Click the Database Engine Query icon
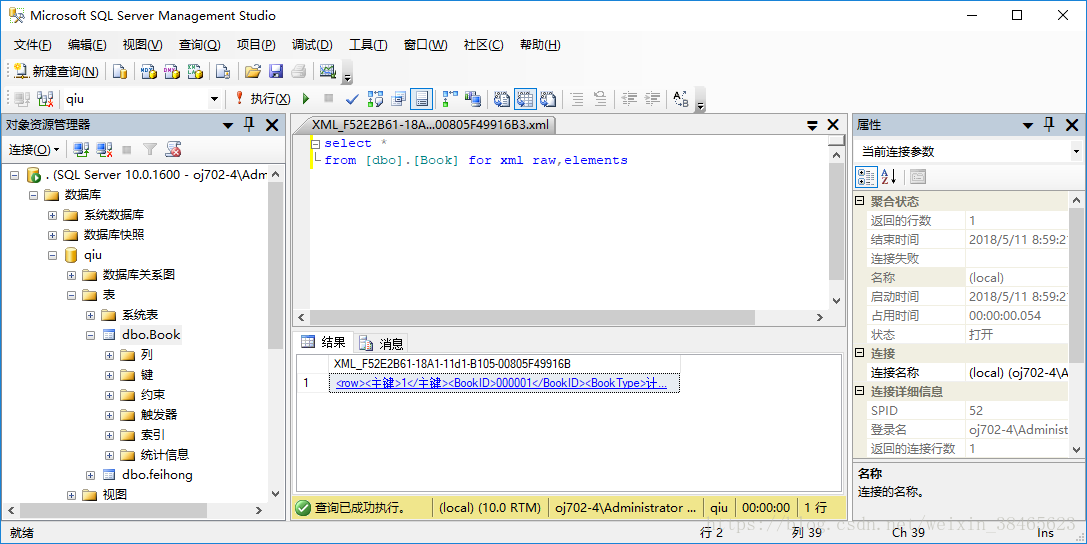This screenshot has height=544, width=1087. point(120,71)
